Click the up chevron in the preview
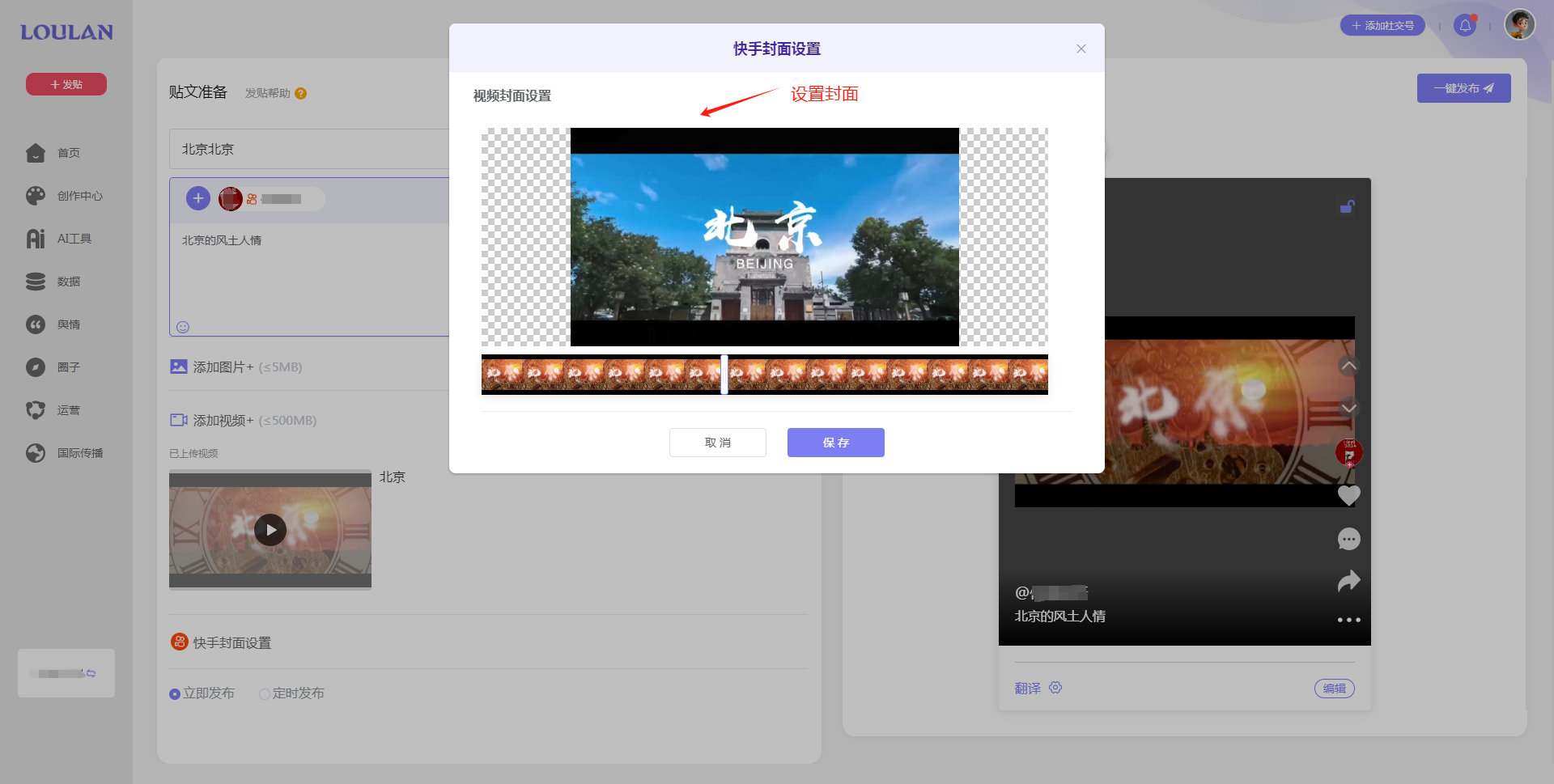1554x784 pixels. 1348,366
